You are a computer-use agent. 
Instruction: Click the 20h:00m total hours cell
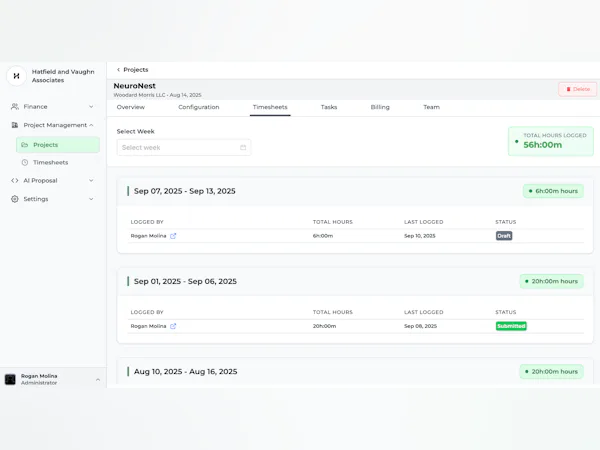(x=324, y=326)
